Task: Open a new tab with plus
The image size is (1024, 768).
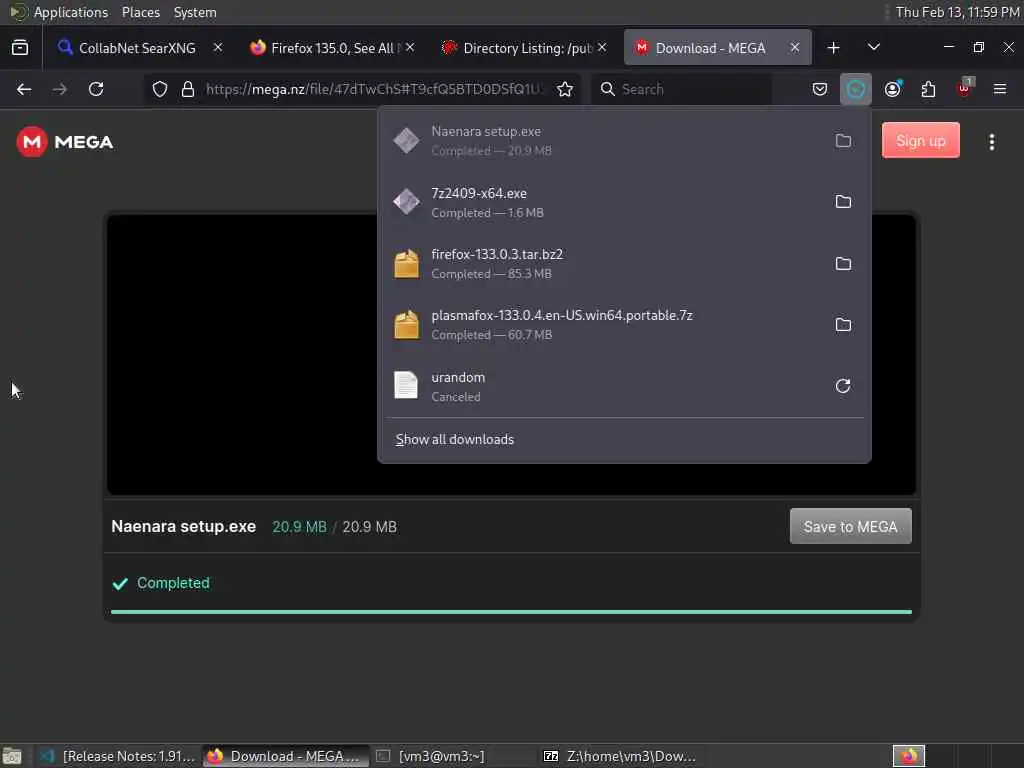Action: point(833,48)
